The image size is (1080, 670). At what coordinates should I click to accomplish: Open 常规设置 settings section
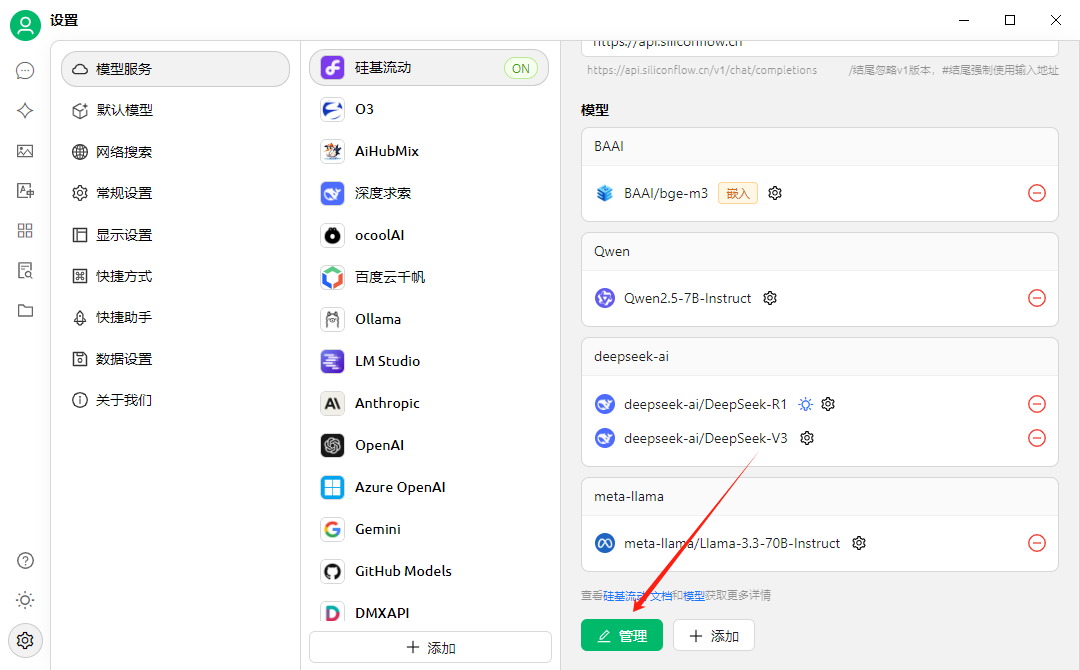(x=176, y=193)
